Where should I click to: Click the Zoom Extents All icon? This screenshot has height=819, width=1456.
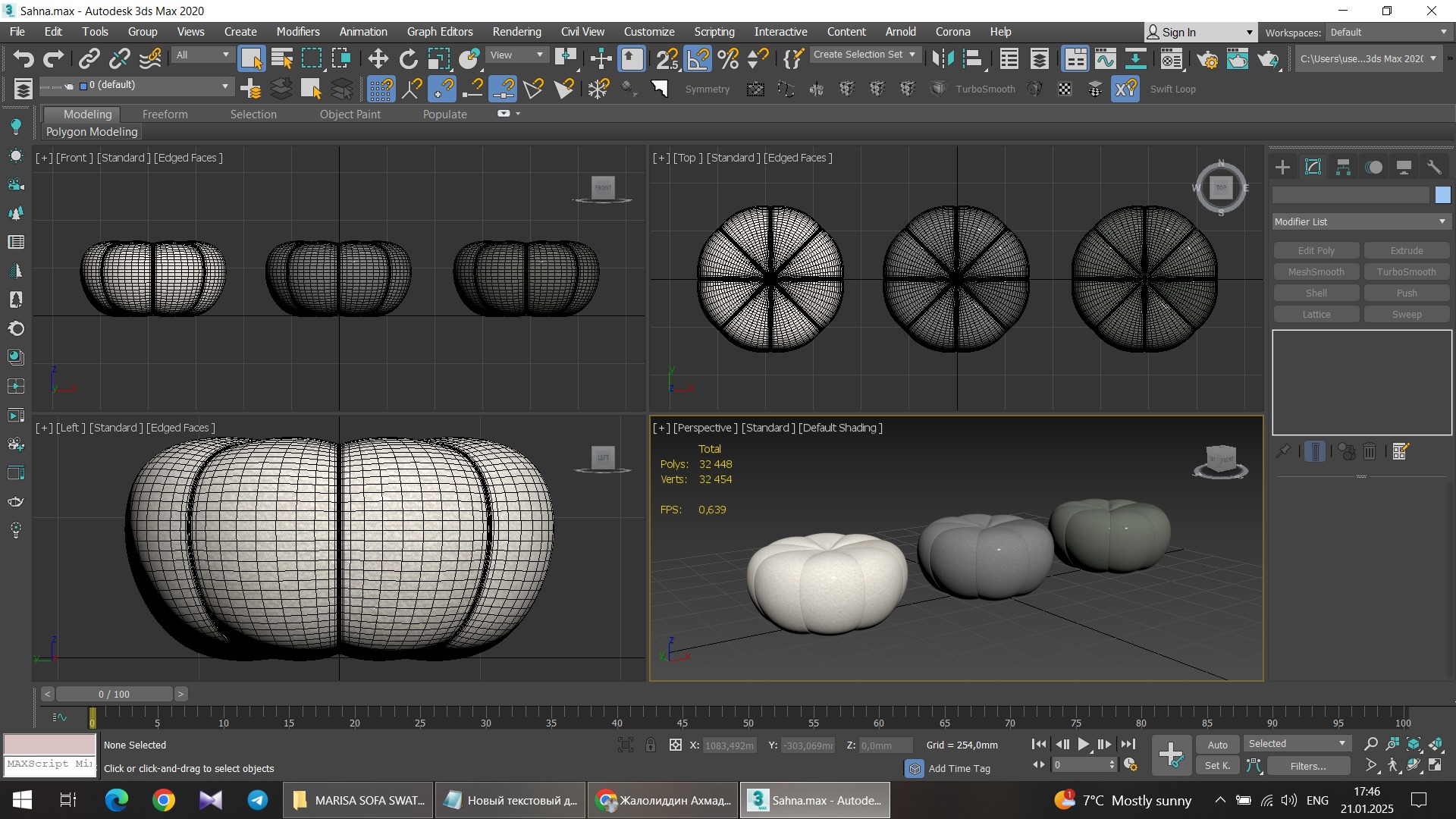click(1436, 744)
